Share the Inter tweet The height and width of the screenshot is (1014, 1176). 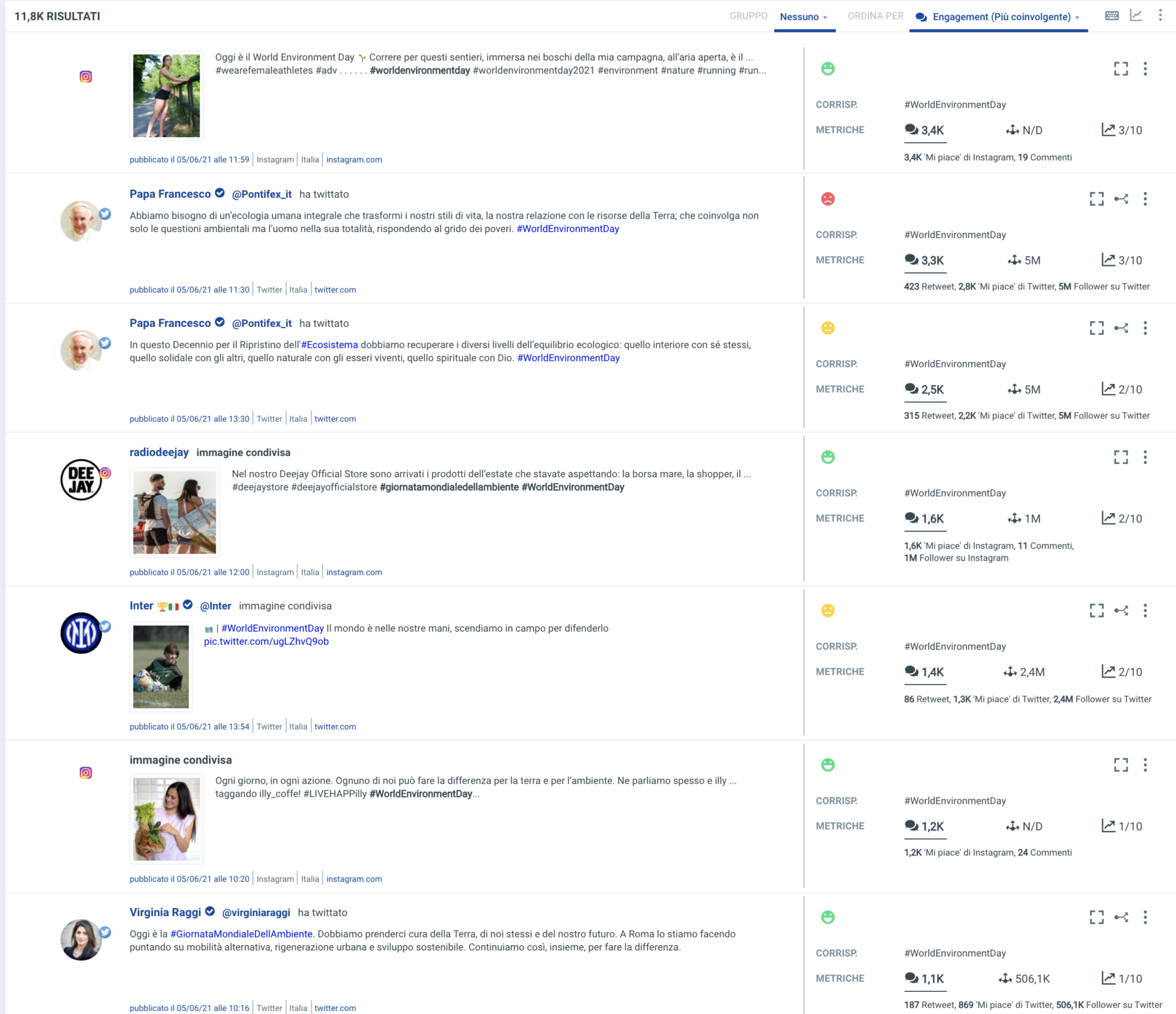pos(1121,610)
